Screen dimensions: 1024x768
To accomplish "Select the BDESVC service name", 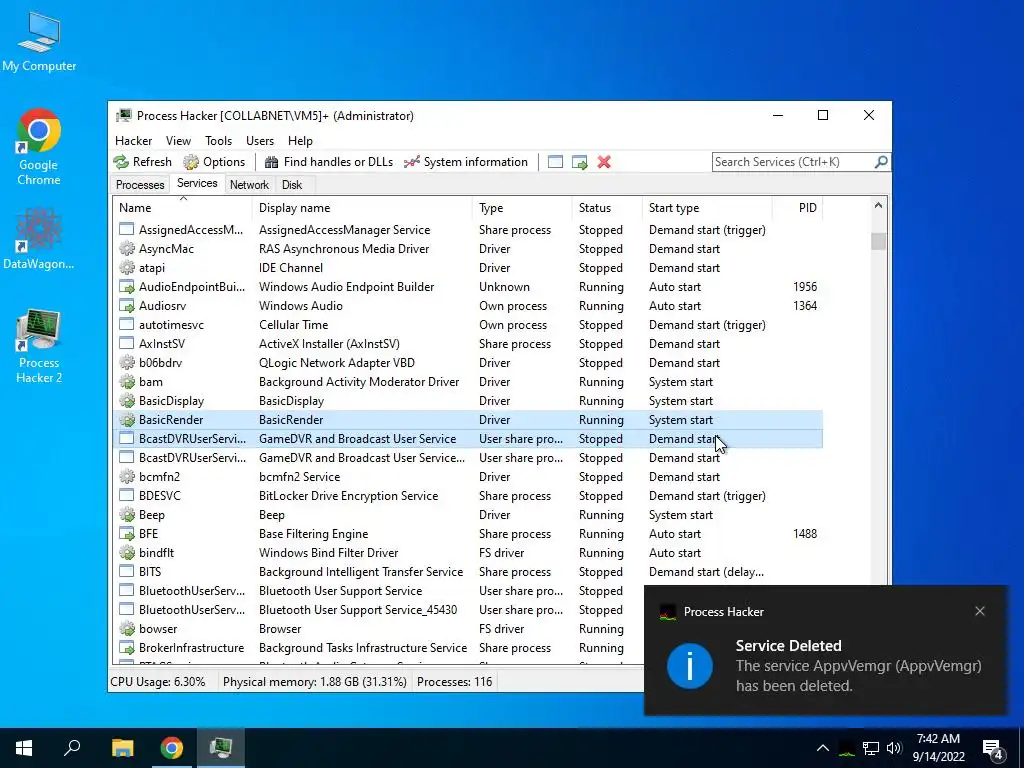I will pos(159,496).
